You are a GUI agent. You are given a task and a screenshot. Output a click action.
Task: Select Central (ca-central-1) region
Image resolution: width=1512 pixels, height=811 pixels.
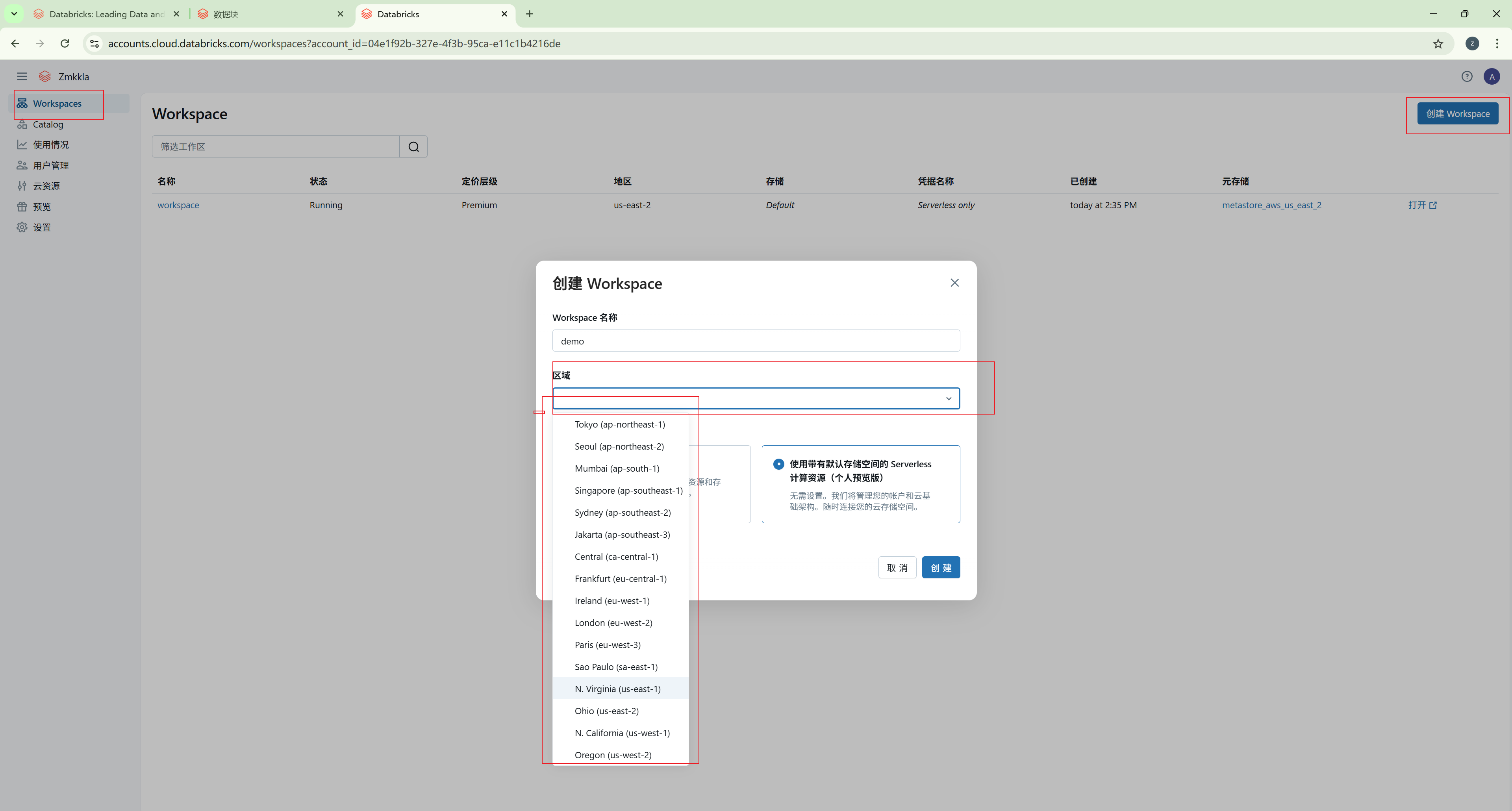(x=621, y=556)
